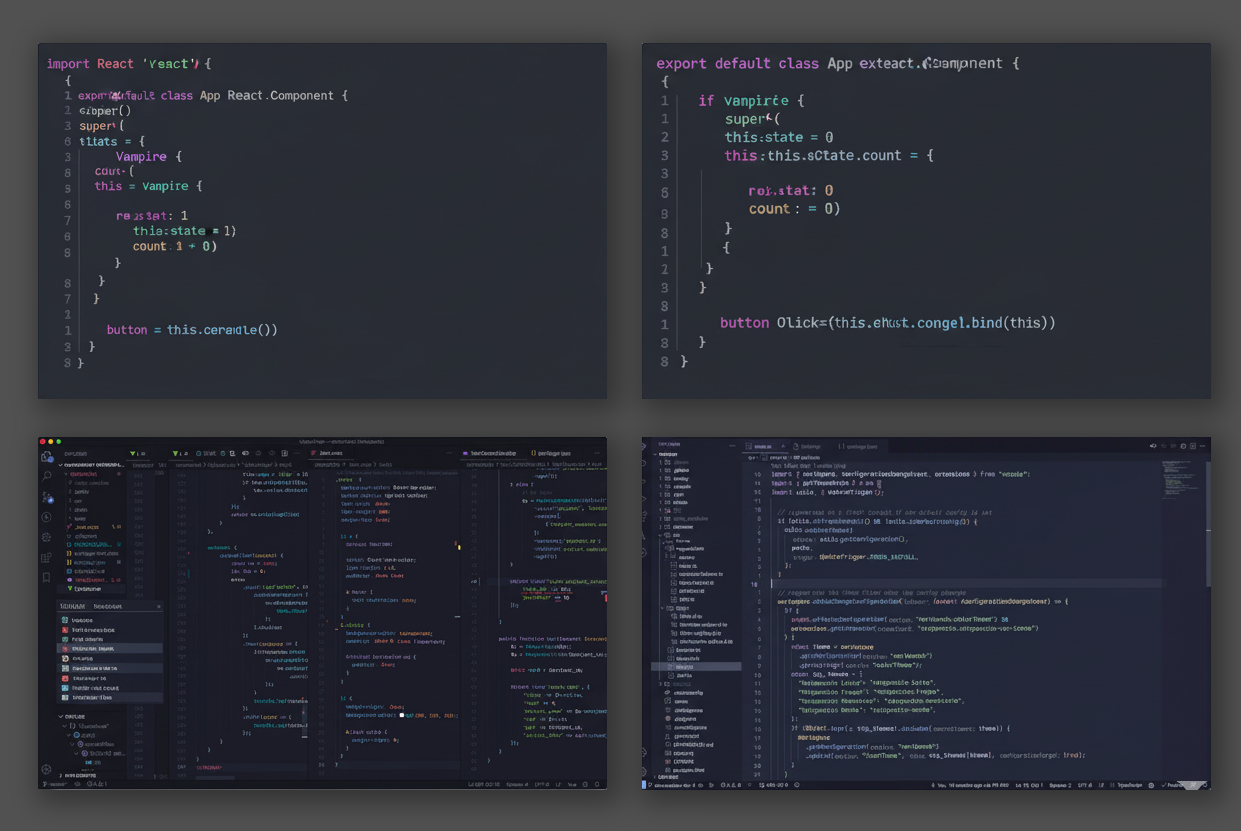Image resolution: width=1241 pixels, height=831 pixels.
Task: Open Search in the lower-left editor's activity bar
Action: pyautogui.click(x=46, y=476)
